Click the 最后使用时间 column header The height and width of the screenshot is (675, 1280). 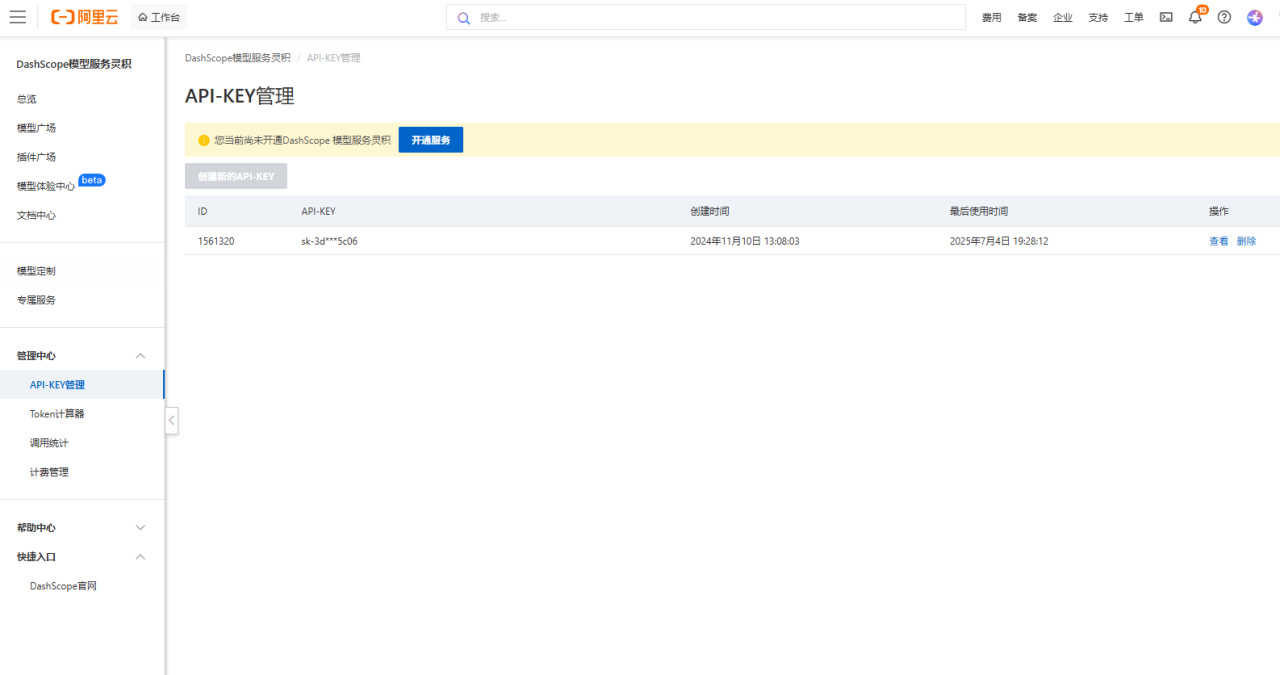tap(979, 211)
